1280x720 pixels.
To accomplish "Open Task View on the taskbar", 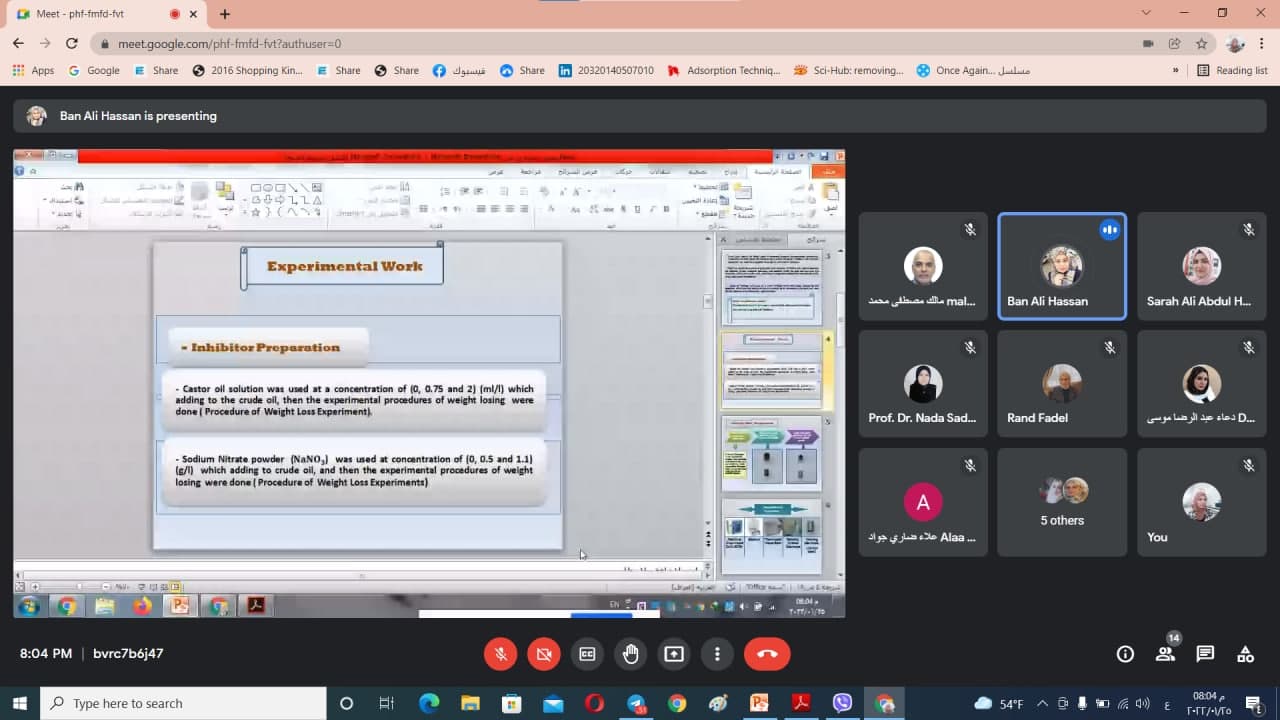I will click(x=387, y=703).
